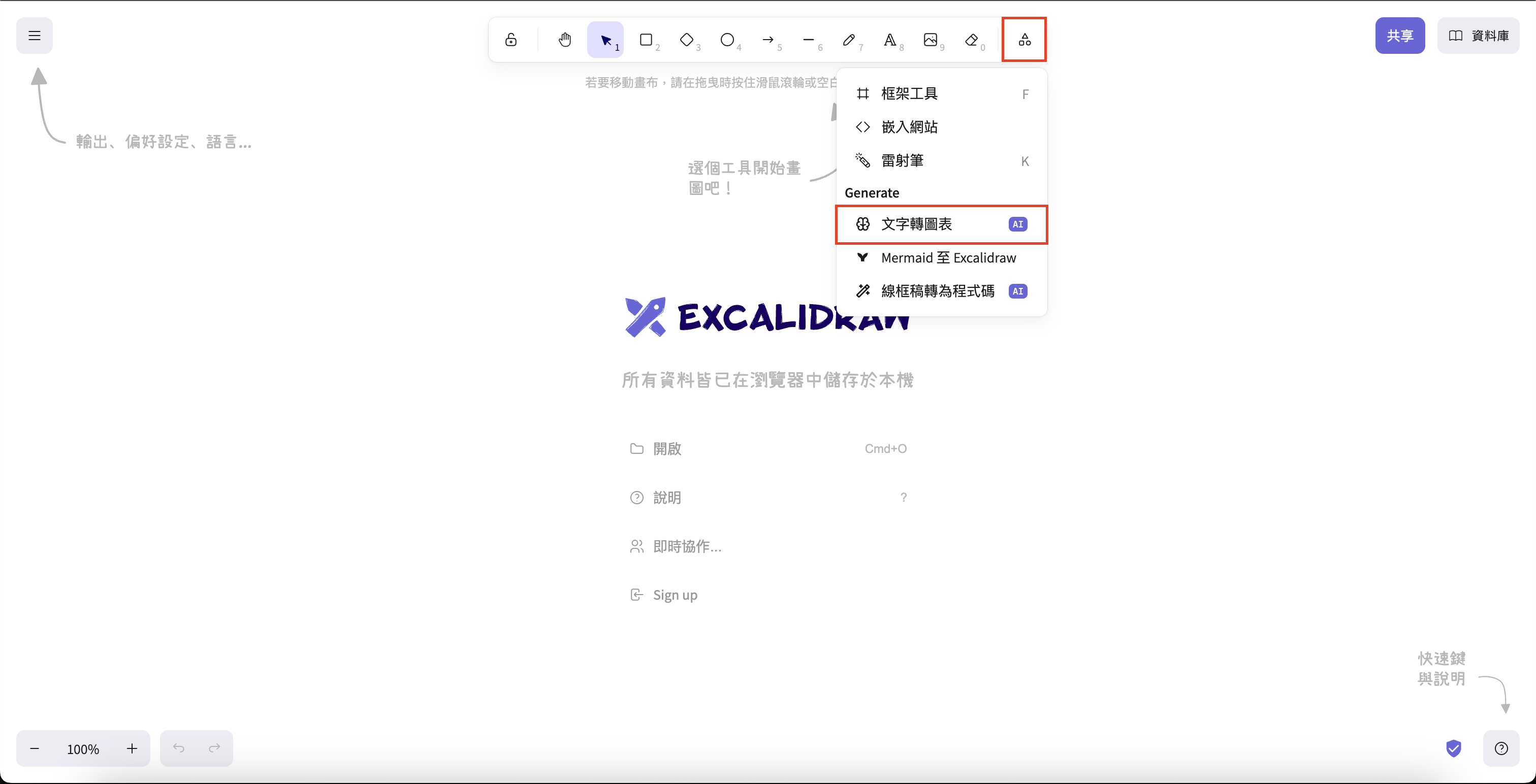Open 文字轉圖表 AI generator
The image size is (1536, 784).
[942, 224]
